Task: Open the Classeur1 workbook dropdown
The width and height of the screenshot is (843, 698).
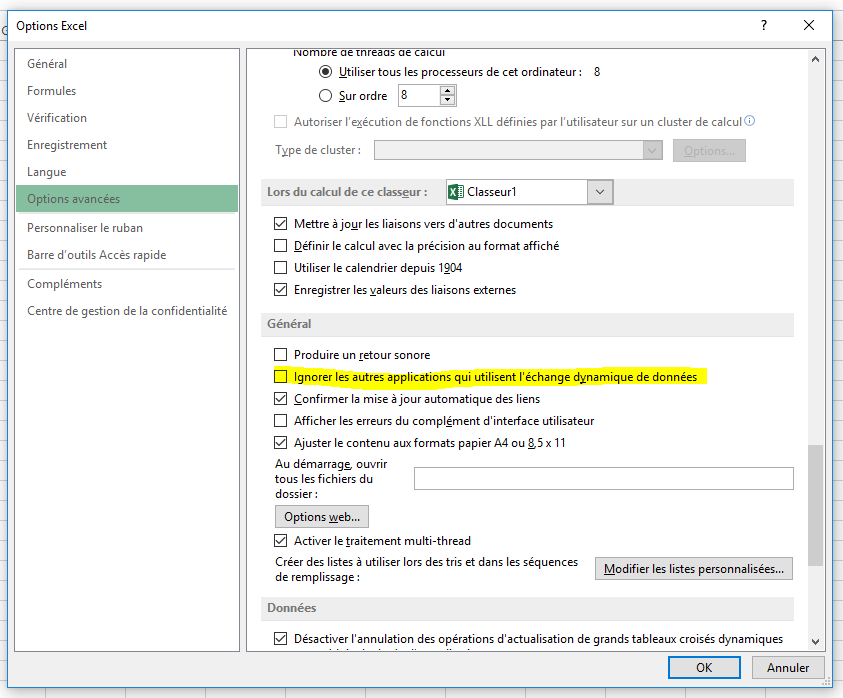Action: pos(600,192)
